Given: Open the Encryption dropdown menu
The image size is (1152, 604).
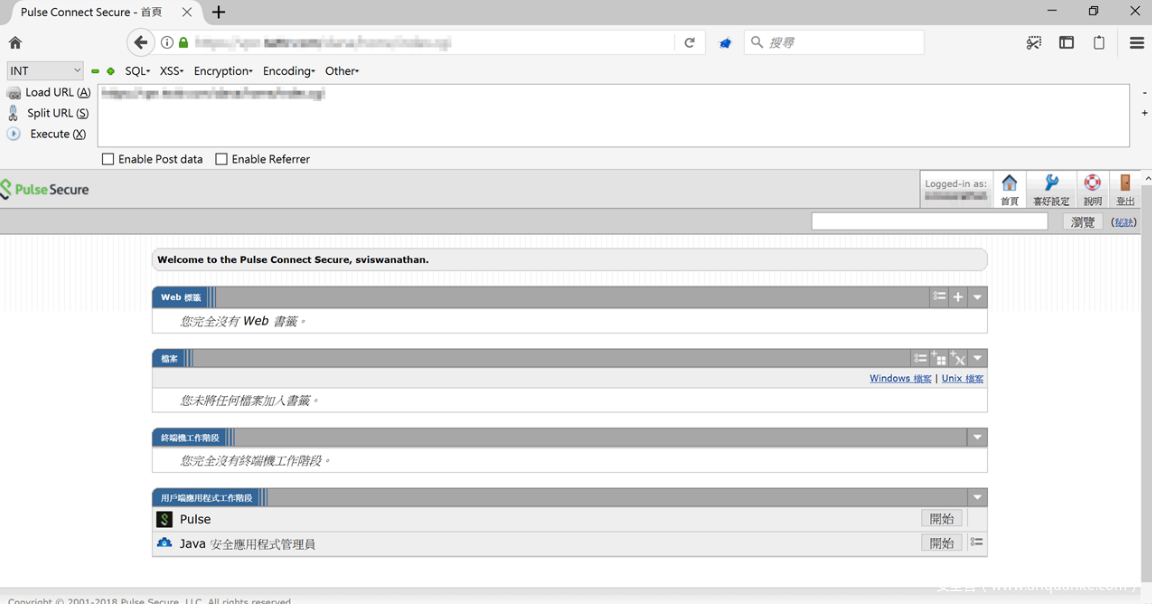Looking at the screenshot, I should (223, 71).
